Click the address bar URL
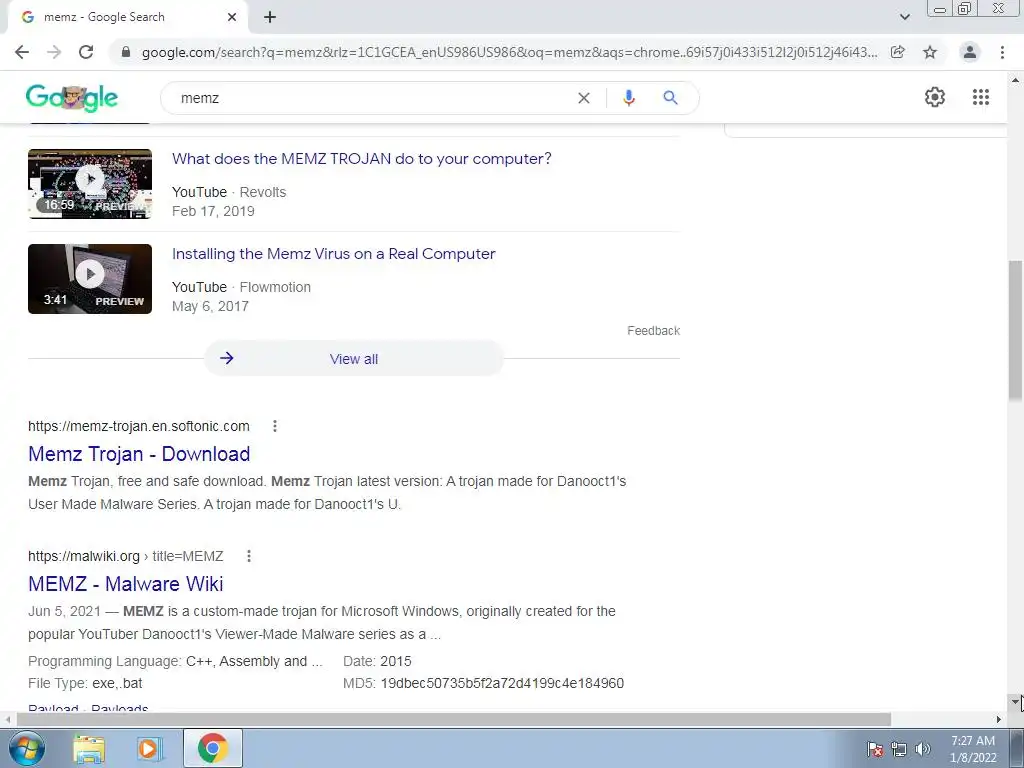The height and width of the screenshot is (768, 1024). tap(509, 52)
